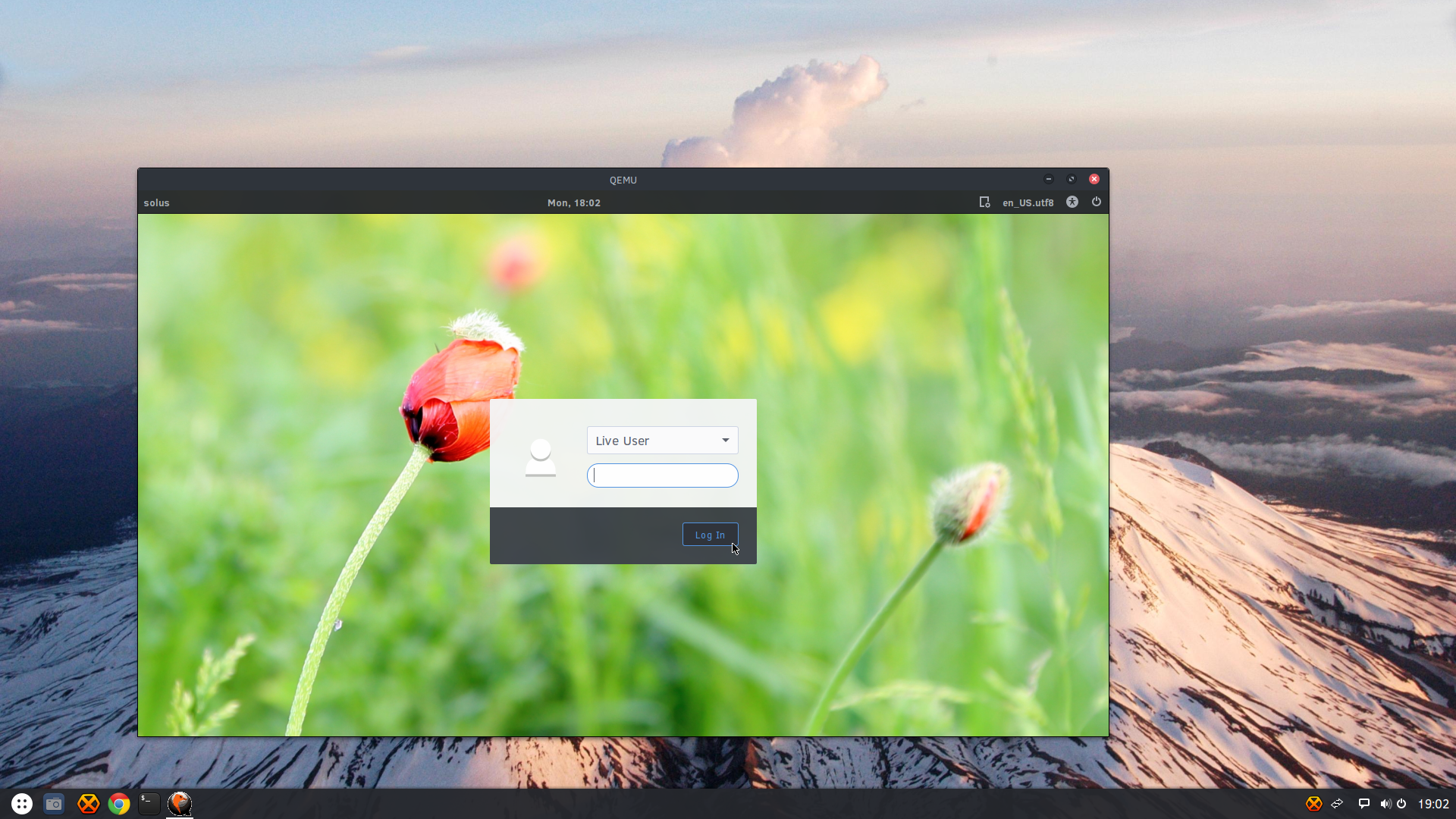Open the accessibility menu in the greeter panel

click(1072, 202)
